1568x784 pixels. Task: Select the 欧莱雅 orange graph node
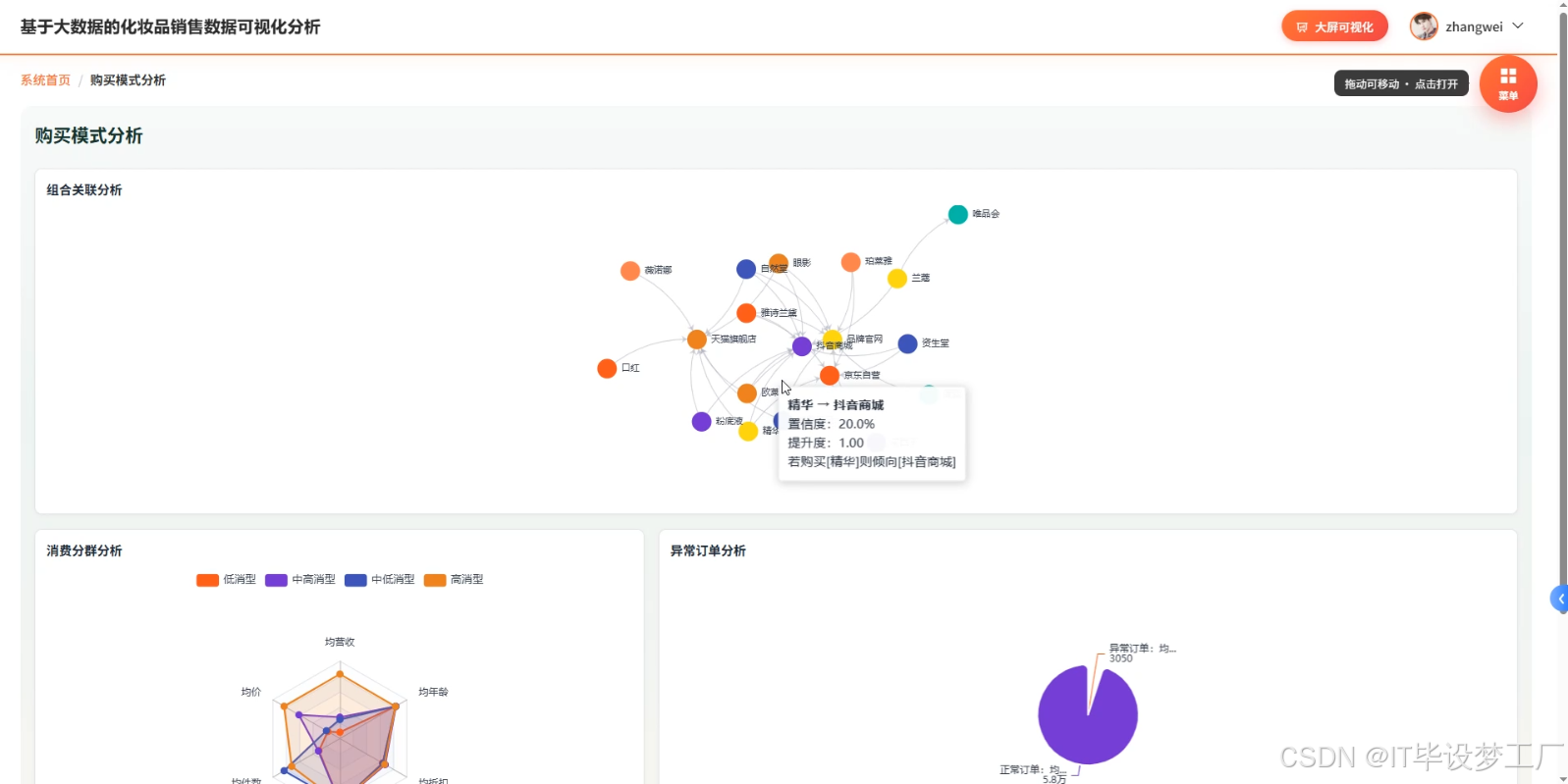(747, 393)
